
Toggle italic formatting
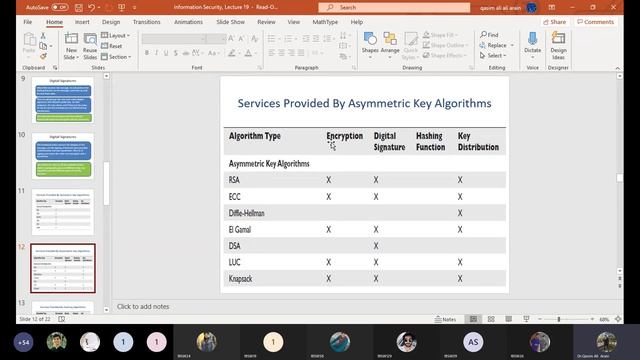[156, 53]
